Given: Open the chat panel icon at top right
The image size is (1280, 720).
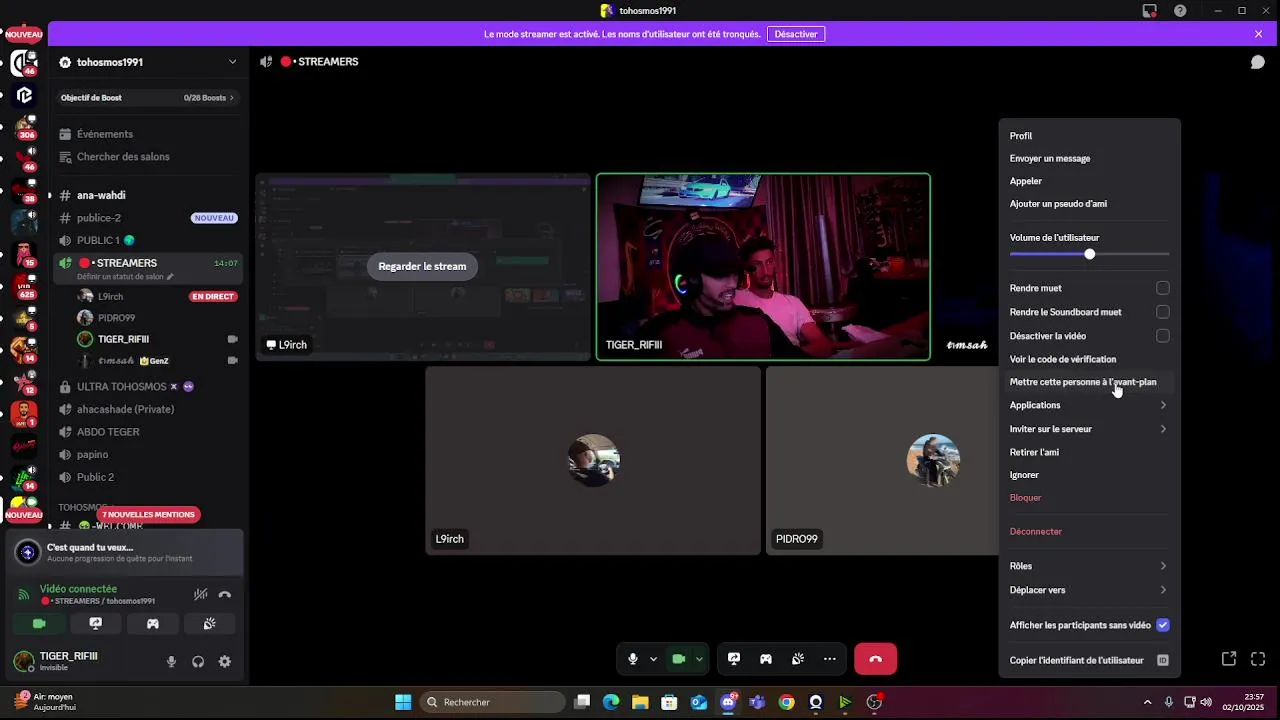Looking at the screenshot, I should coord(1257,62).
